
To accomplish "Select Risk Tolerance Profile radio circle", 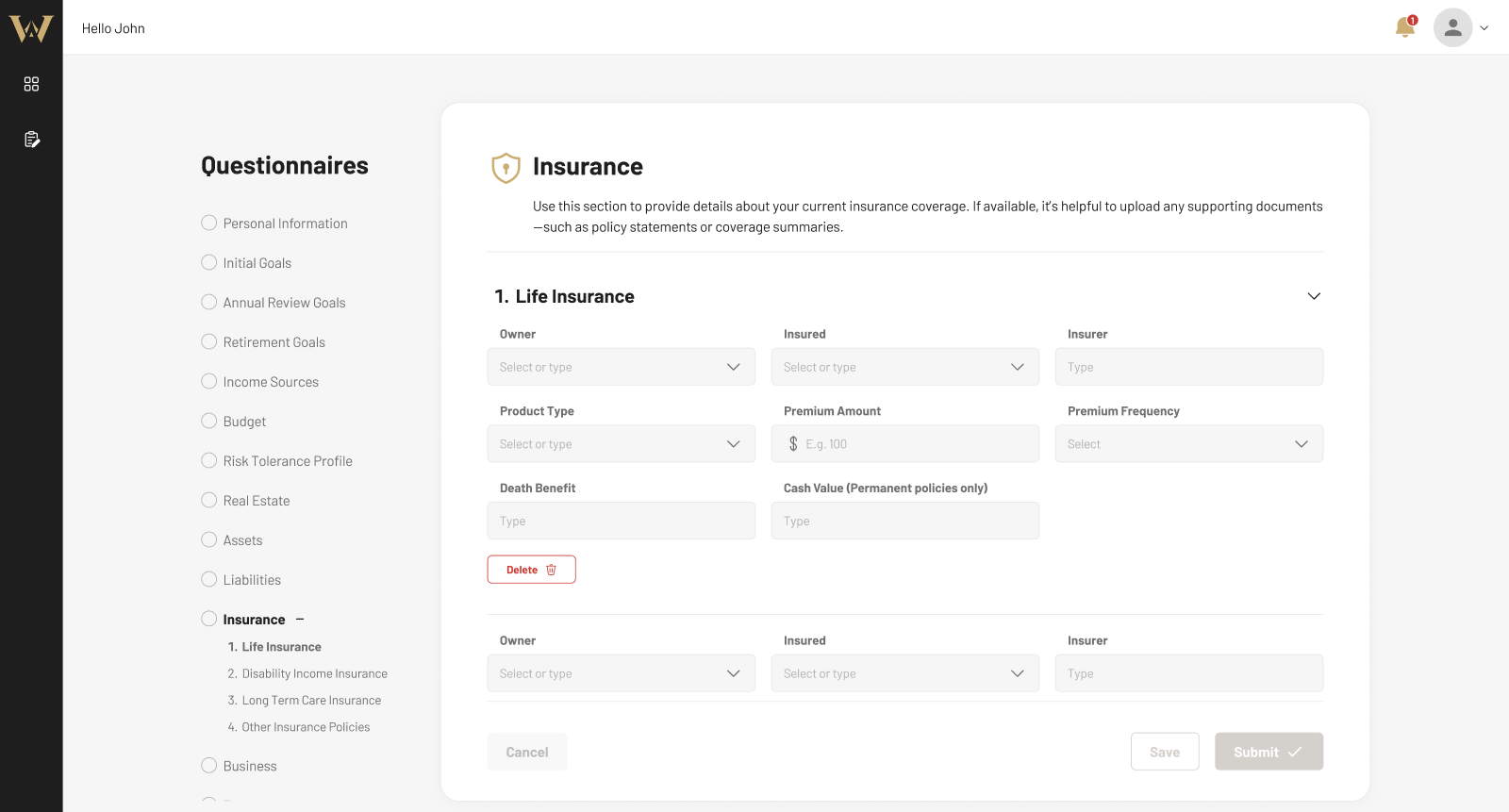I will (x=209, y=460).
